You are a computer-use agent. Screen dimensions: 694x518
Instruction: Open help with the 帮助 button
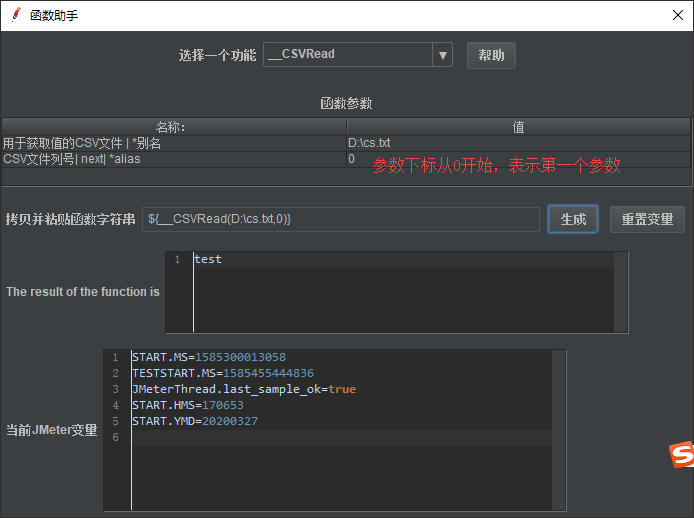(491, 55)
